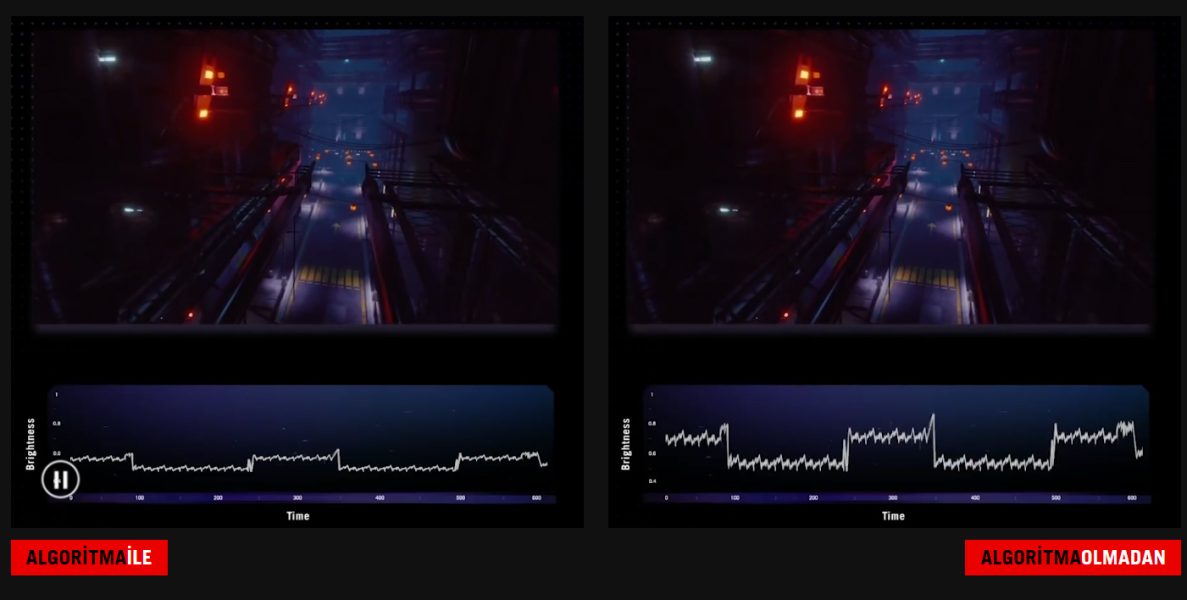The width and height of the screenshot is (1187, 600).
Task: Click the right graph time axis bar
Action: [x=897, y=499]
